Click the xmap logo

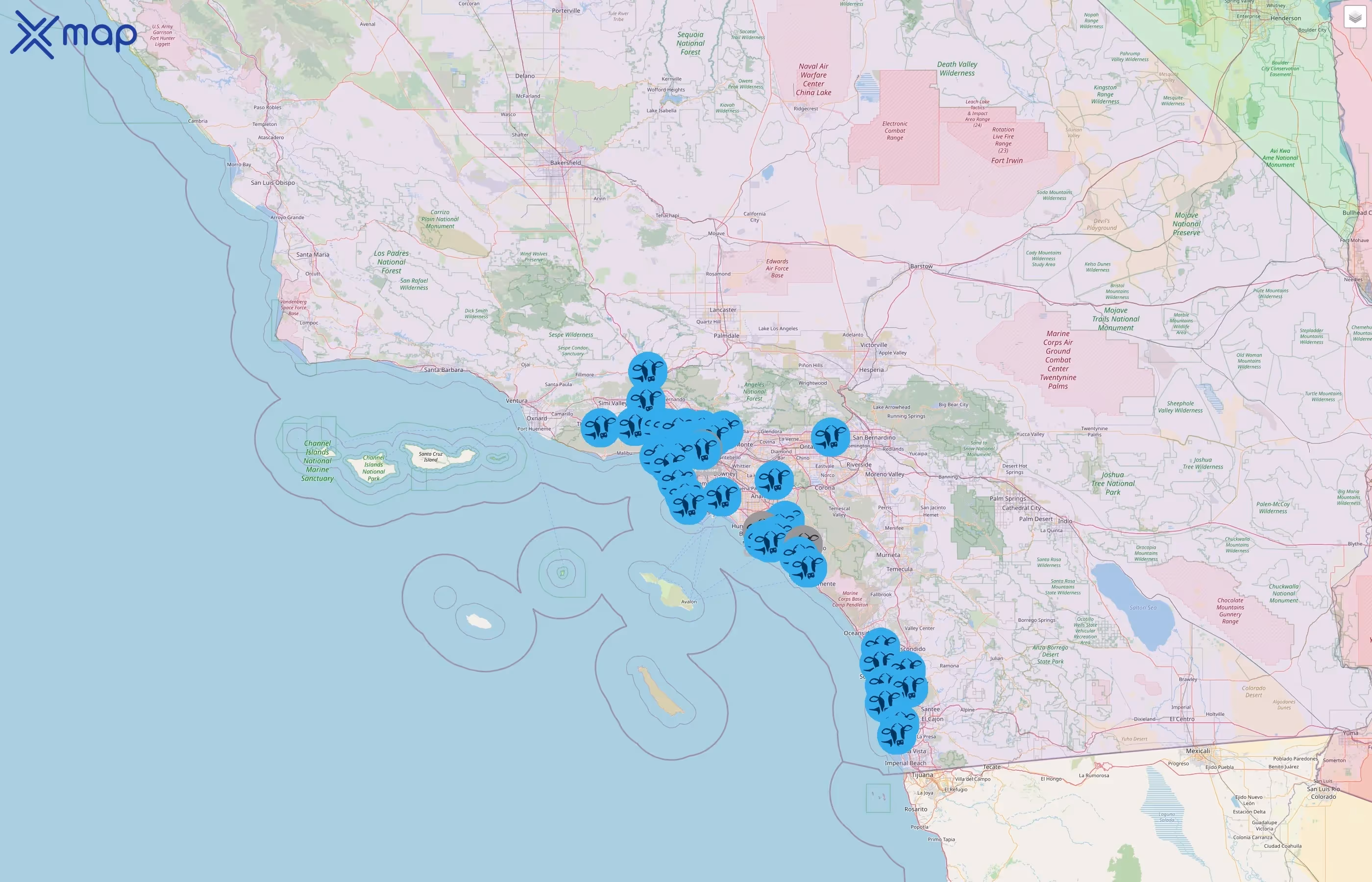(73, 34)
